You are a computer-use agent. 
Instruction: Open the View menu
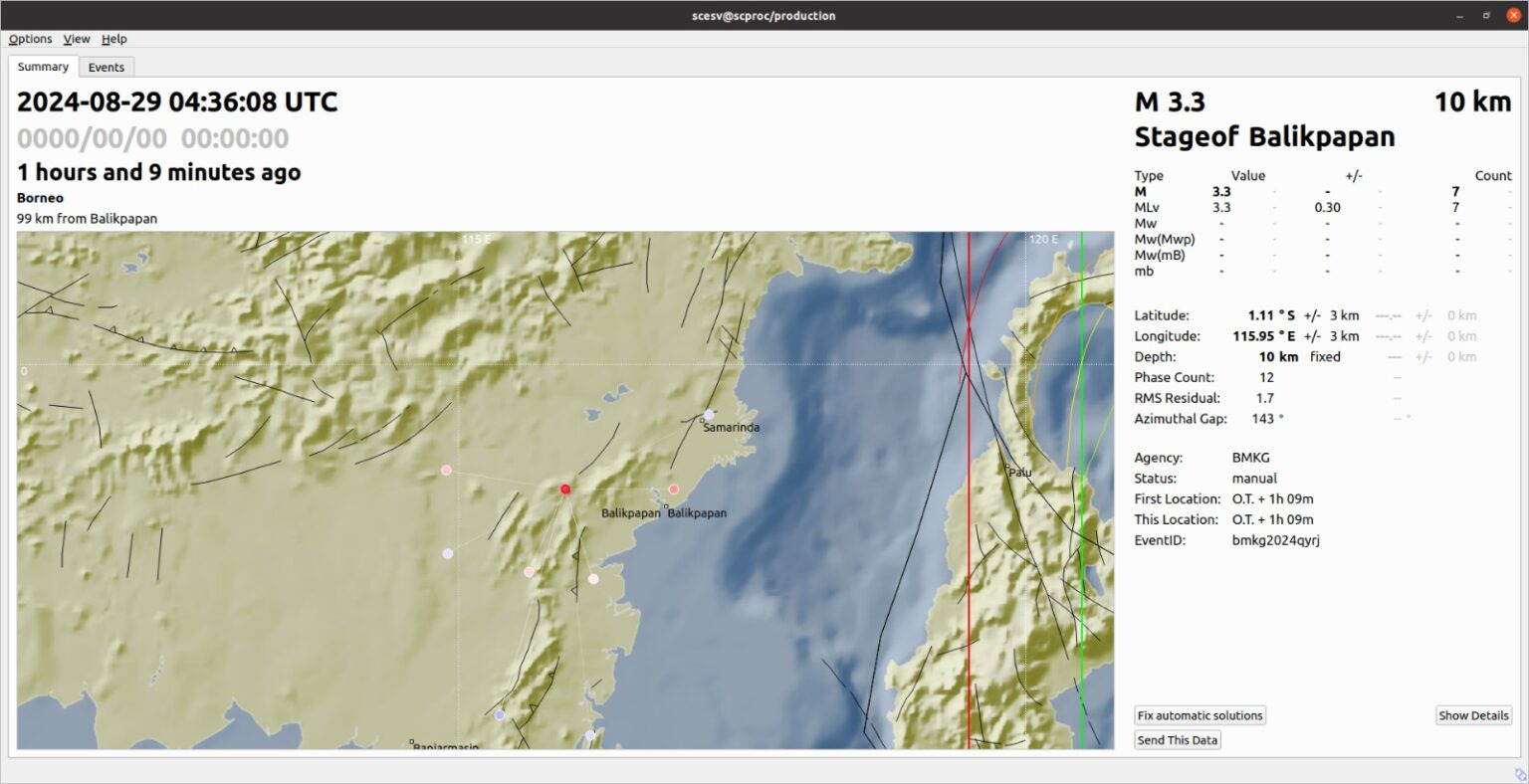(77, 39)
